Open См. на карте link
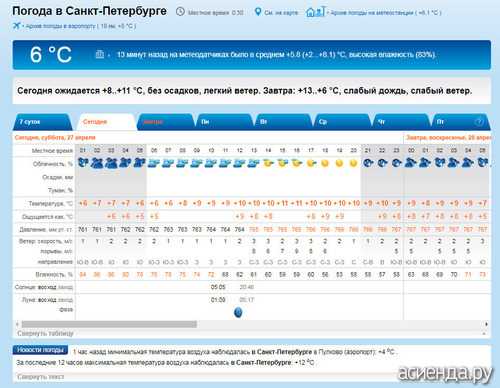This screenshot has width=500, height=388. point(281,13)
